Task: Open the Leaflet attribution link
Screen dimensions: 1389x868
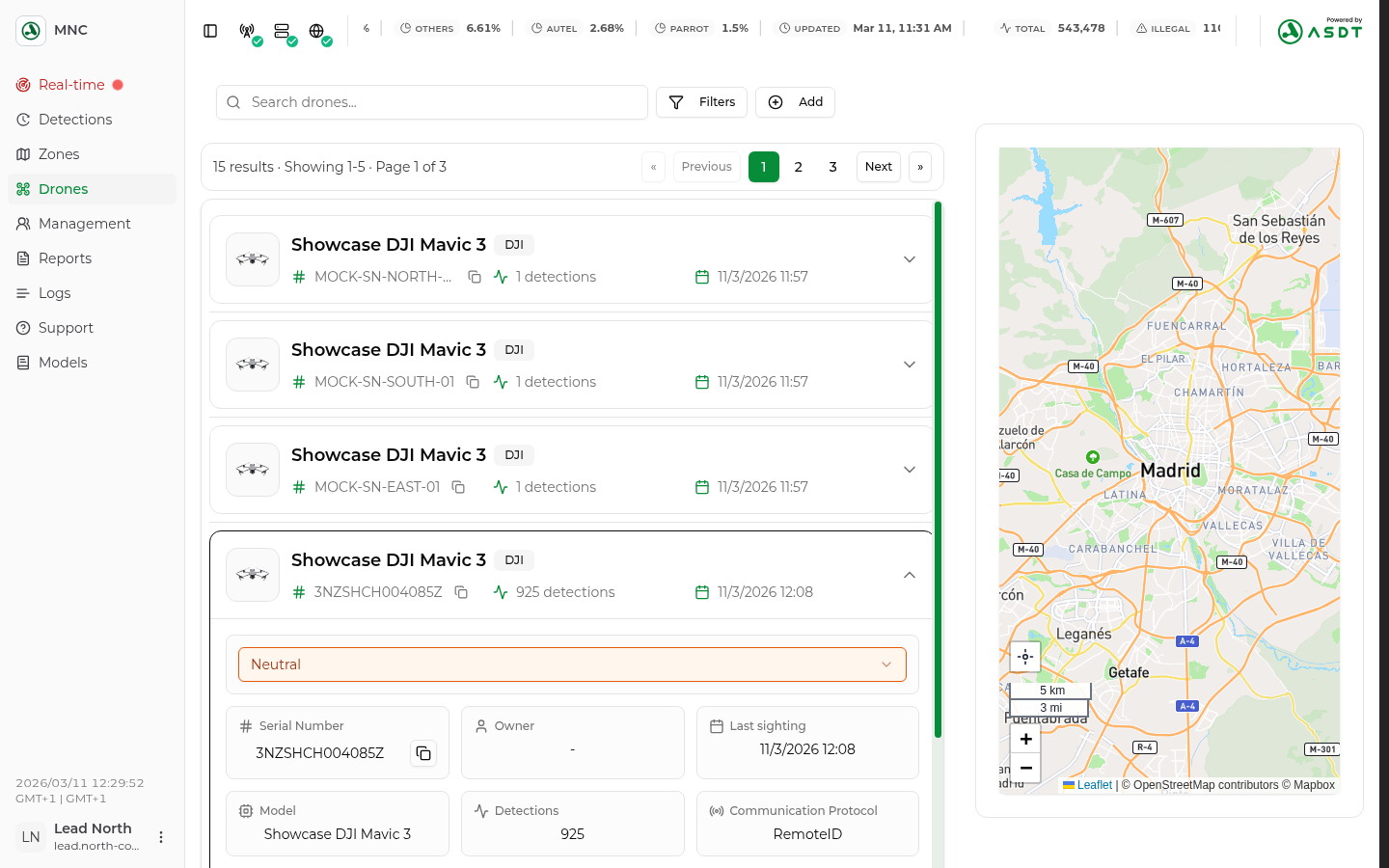Action: pos(1088,785)
